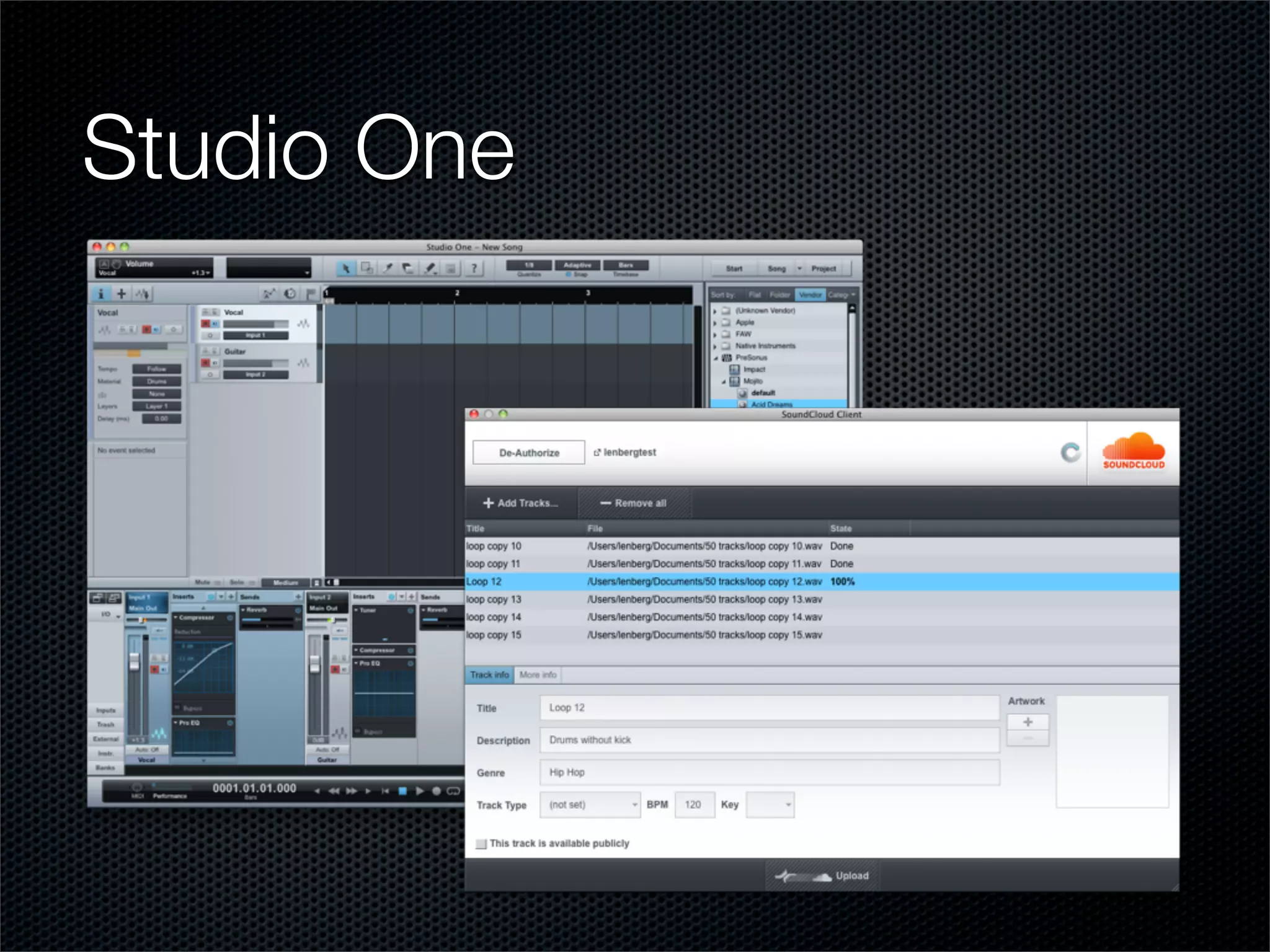1270x952 pixels.
Task: Click the mixer small-view console icon
Action: point(97,598)
